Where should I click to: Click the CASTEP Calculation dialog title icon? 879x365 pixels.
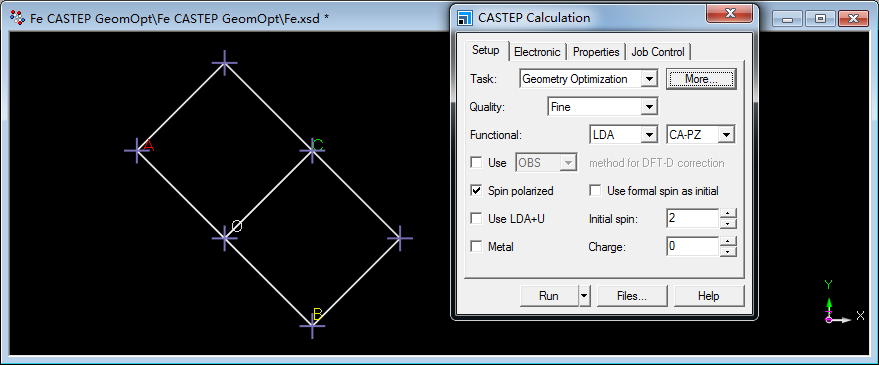click(x=465, y=18)
